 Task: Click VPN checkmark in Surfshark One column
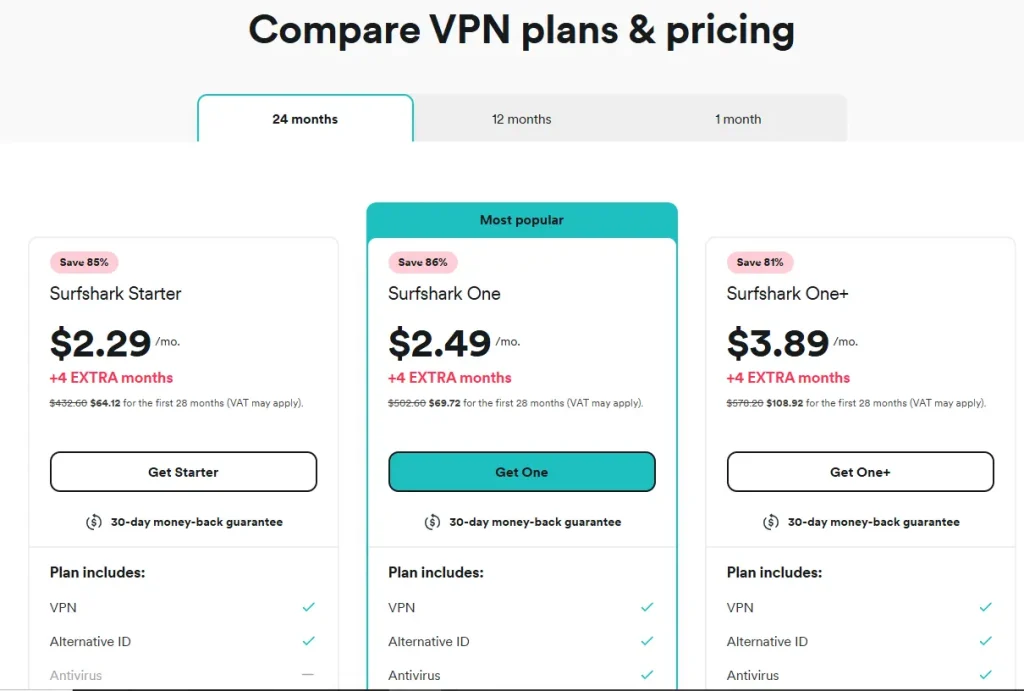[x=647, y=607]
